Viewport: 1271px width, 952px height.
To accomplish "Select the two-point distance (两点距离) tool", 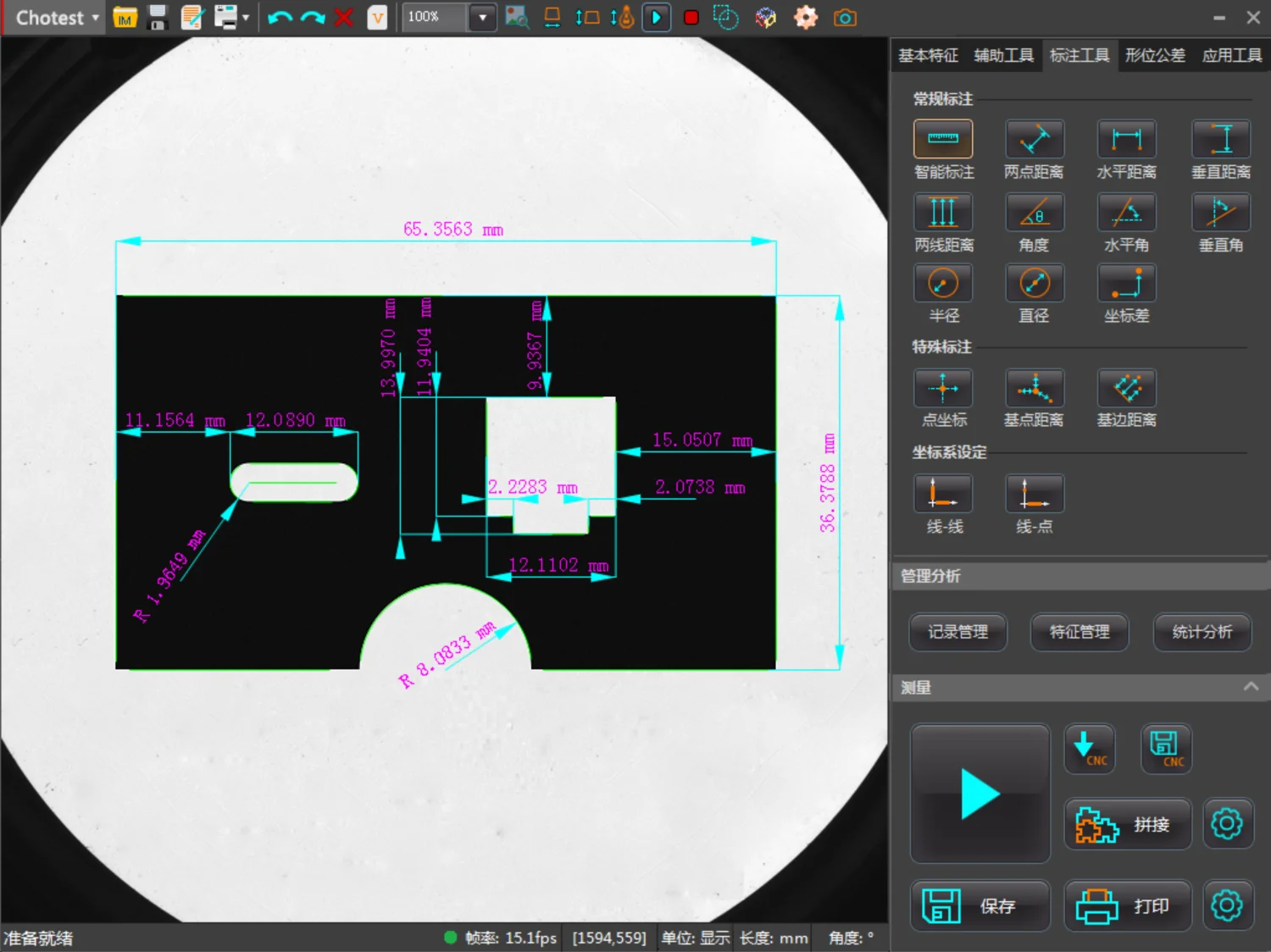I will click(1034, 140).
